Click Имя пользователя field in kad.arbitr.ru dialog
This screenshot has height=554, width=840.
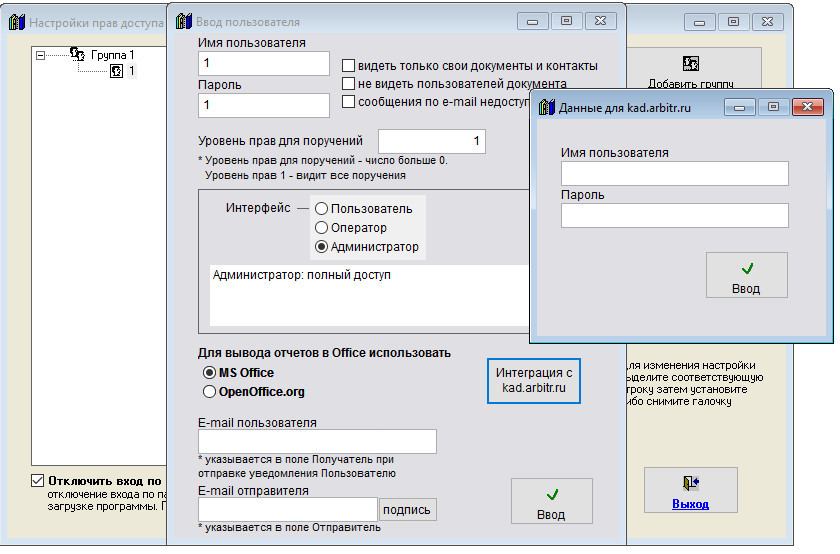pos(674,174)
